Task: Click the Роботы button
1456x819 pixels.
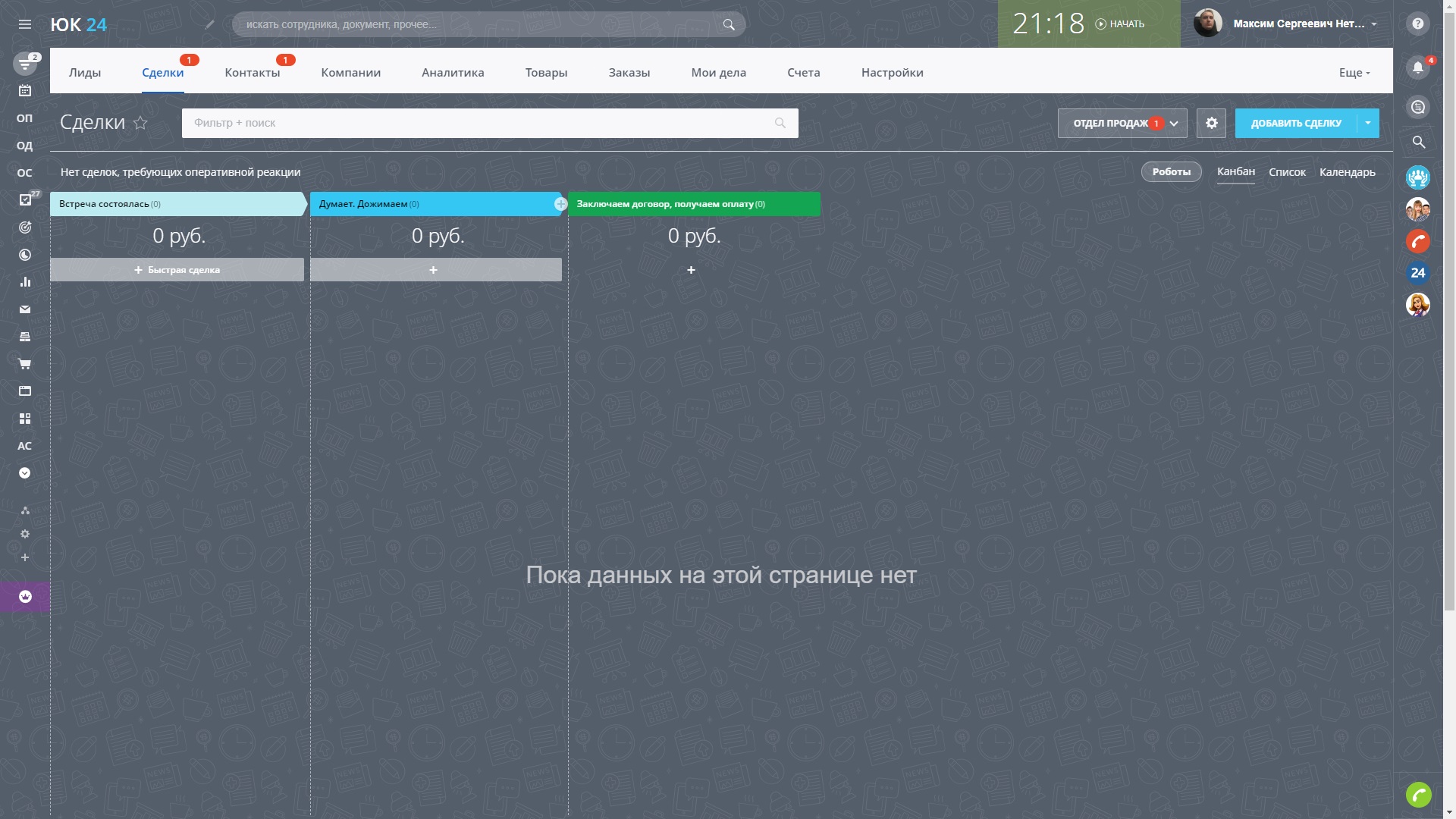Action: coord(1171,172)
